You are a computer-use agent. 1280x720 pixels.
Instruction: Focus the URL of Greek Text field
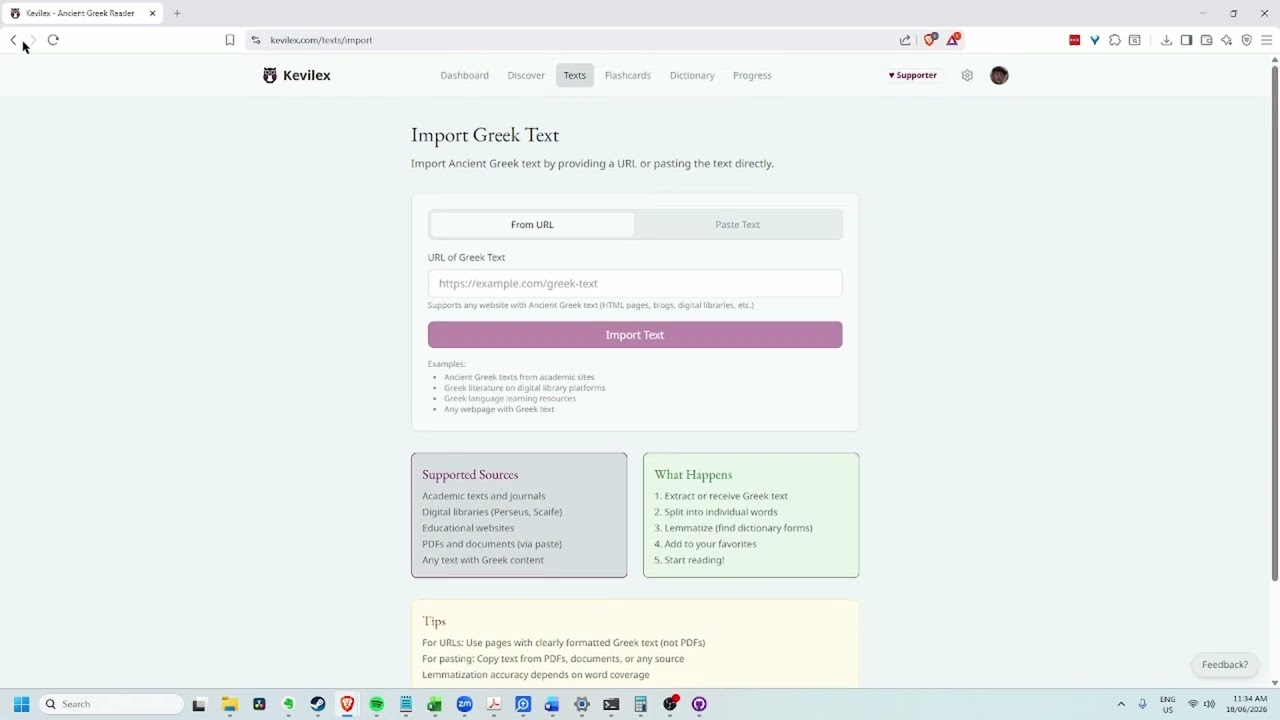click(635, 283)
